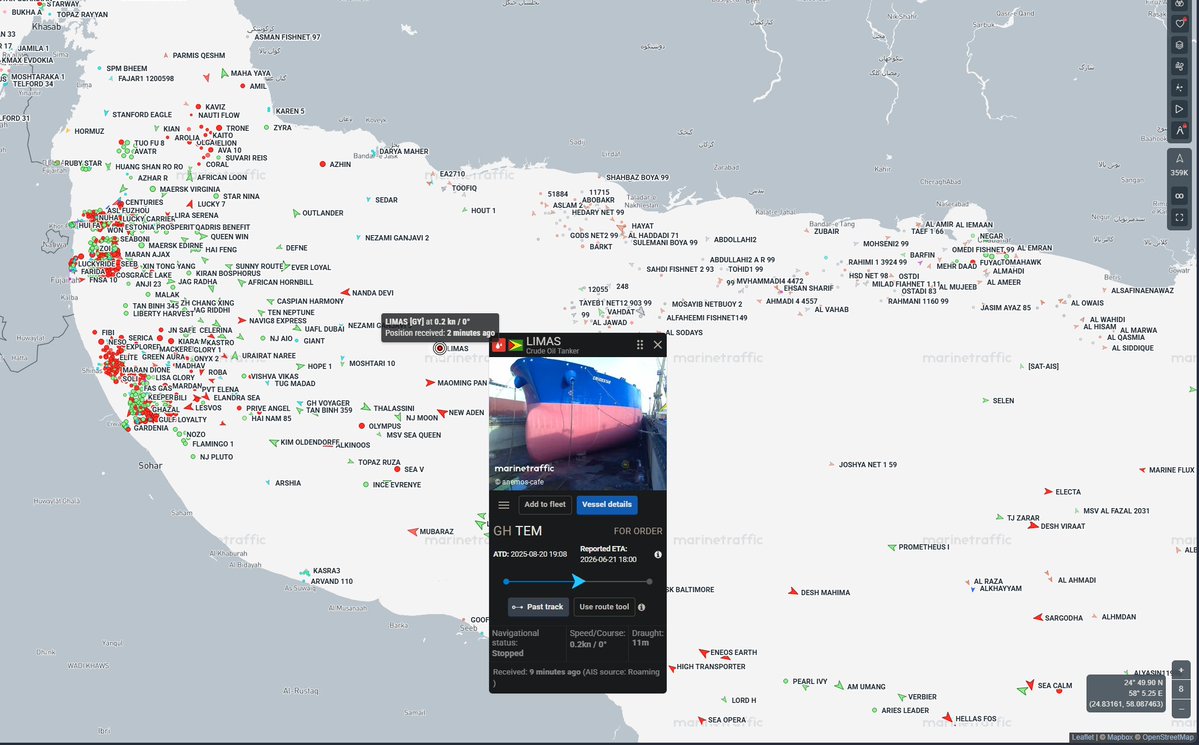This screenshot has height=745, width=1199.
Task: Click Add to fleet button
Action: point(545,505)
